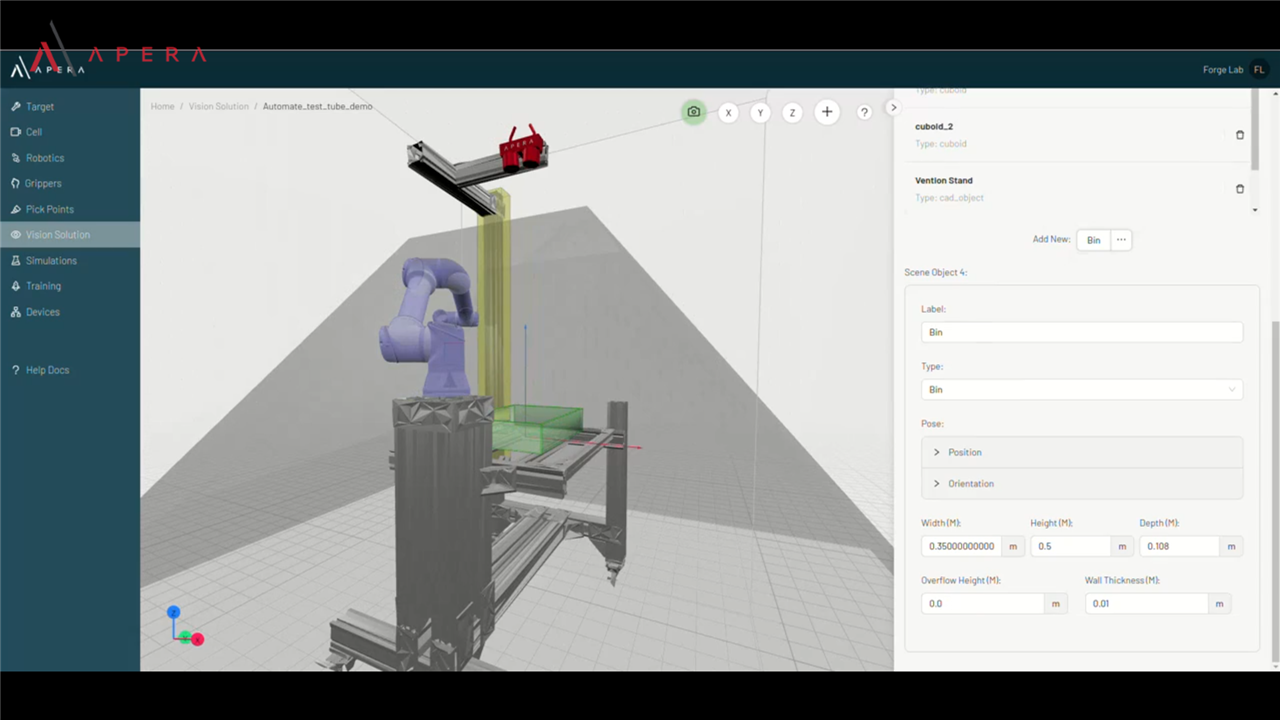Open the Type dropdown showing Bin

pyautogui.click(x=1082, y=389)
